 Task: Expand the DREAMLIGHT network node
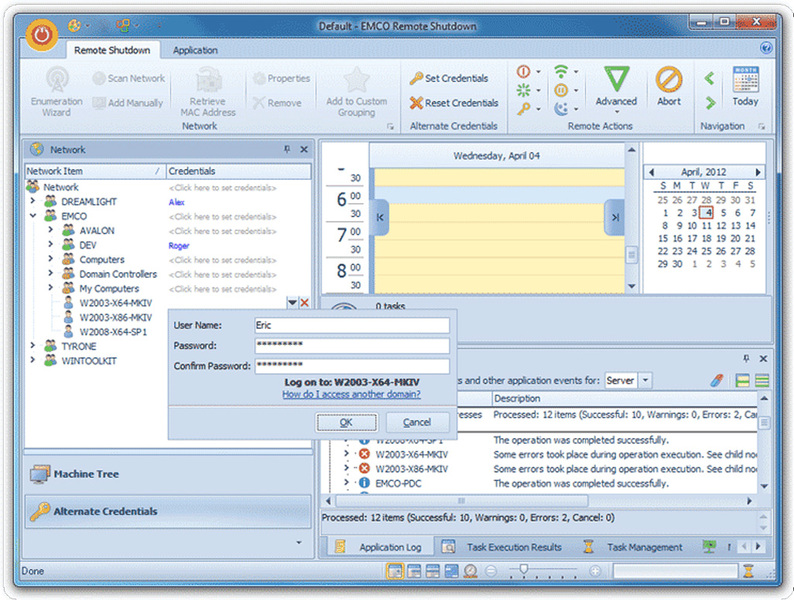(33, 201)
